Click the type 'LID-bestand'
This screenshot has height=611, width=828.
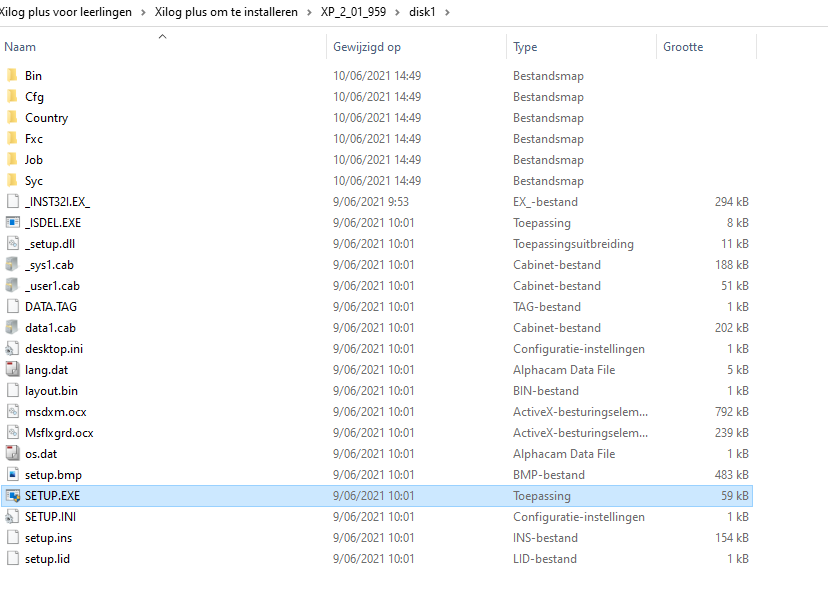544,559
